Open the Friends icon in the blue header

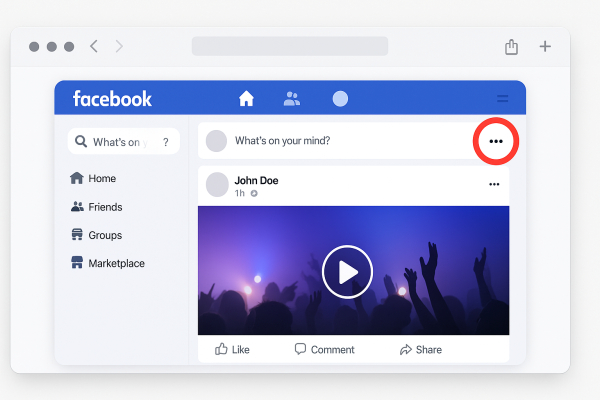pyautogui.click(x=292, y=98)
